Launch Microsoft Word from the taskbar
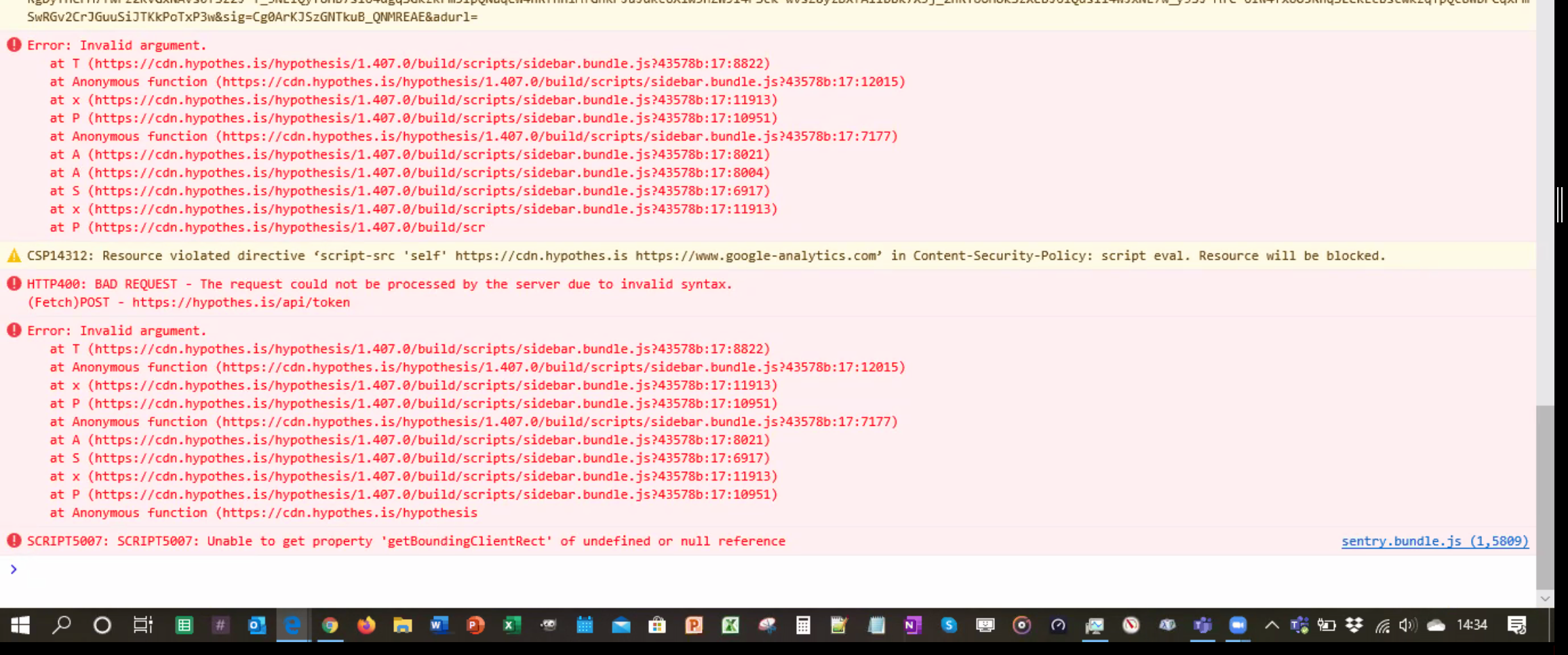The width and height of the screenshot is (1568, 655). 439,625
